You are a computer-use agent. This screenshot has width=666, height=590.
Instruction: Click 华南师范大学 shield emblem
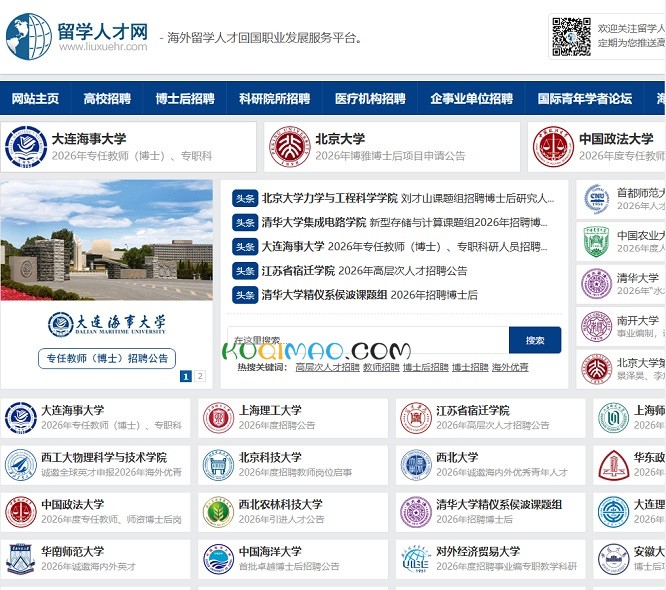tap(21, 559)
